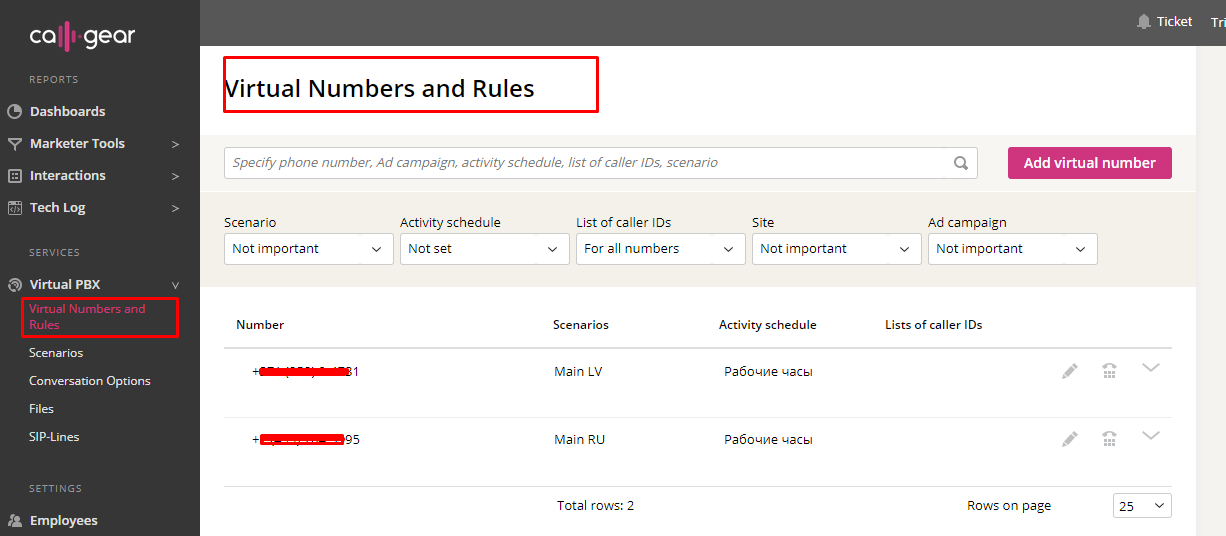Image resolution: width=1226 pixels, height=536 pixels.
Task: Click Рабочие часы in Main LV row
Action: click(768, 372)
